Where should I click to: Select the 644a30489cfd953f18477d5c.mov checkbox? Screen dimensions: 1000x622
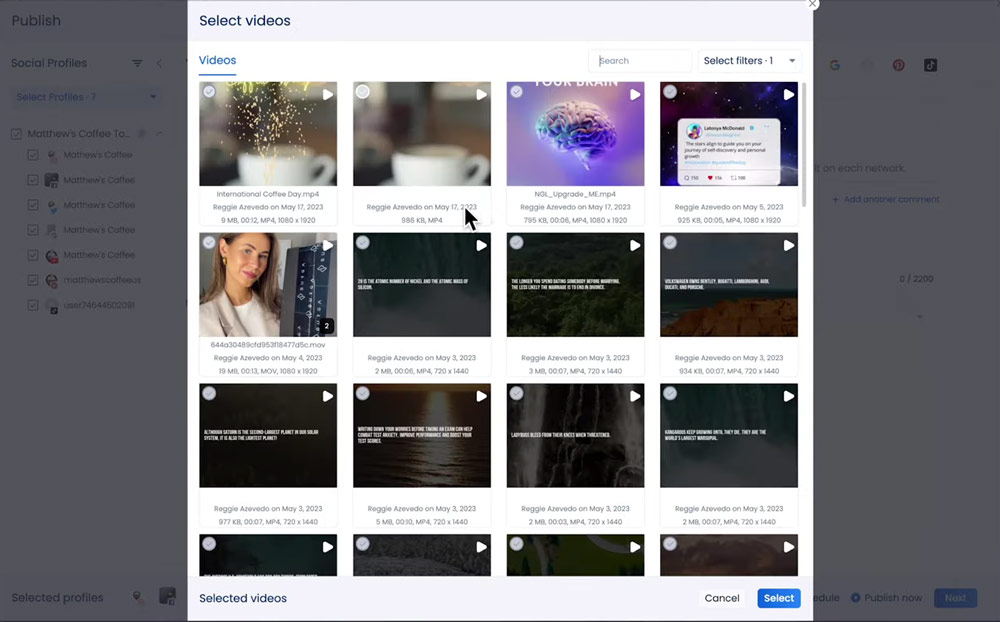209,242
